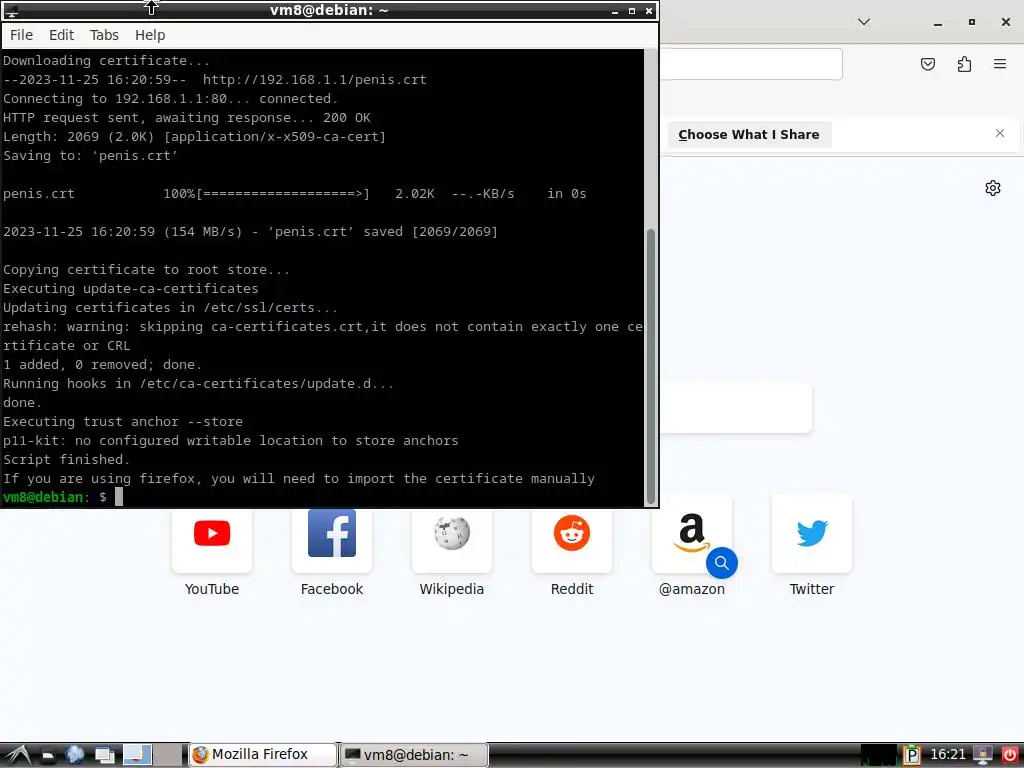The image size is (1024, 768).
Task: Click the CPU usage monitor in tray
Action: tap(878, 755)
